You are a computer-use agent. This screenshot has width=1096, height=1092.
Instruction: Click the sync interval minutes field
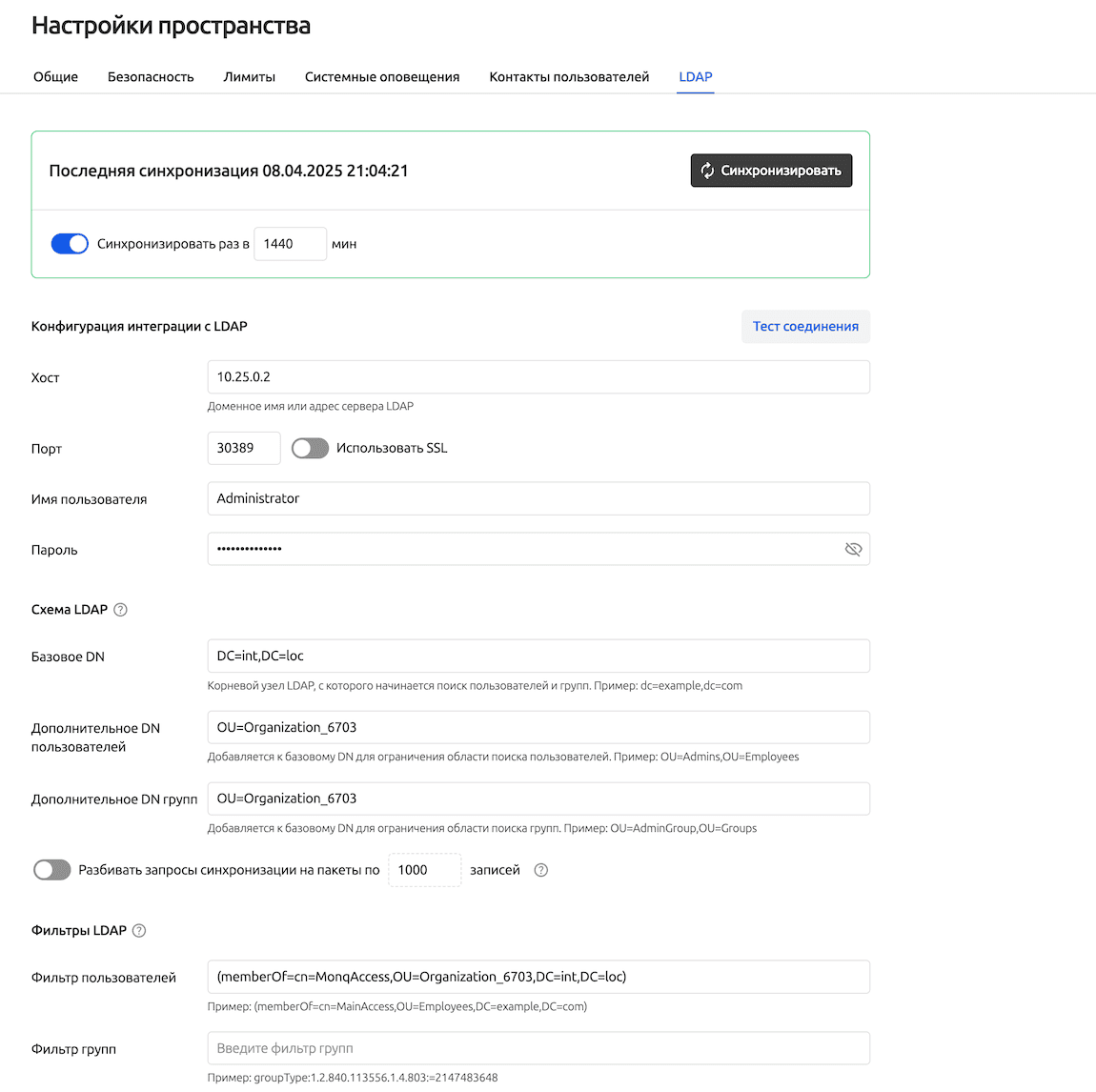tap(290, 244)
